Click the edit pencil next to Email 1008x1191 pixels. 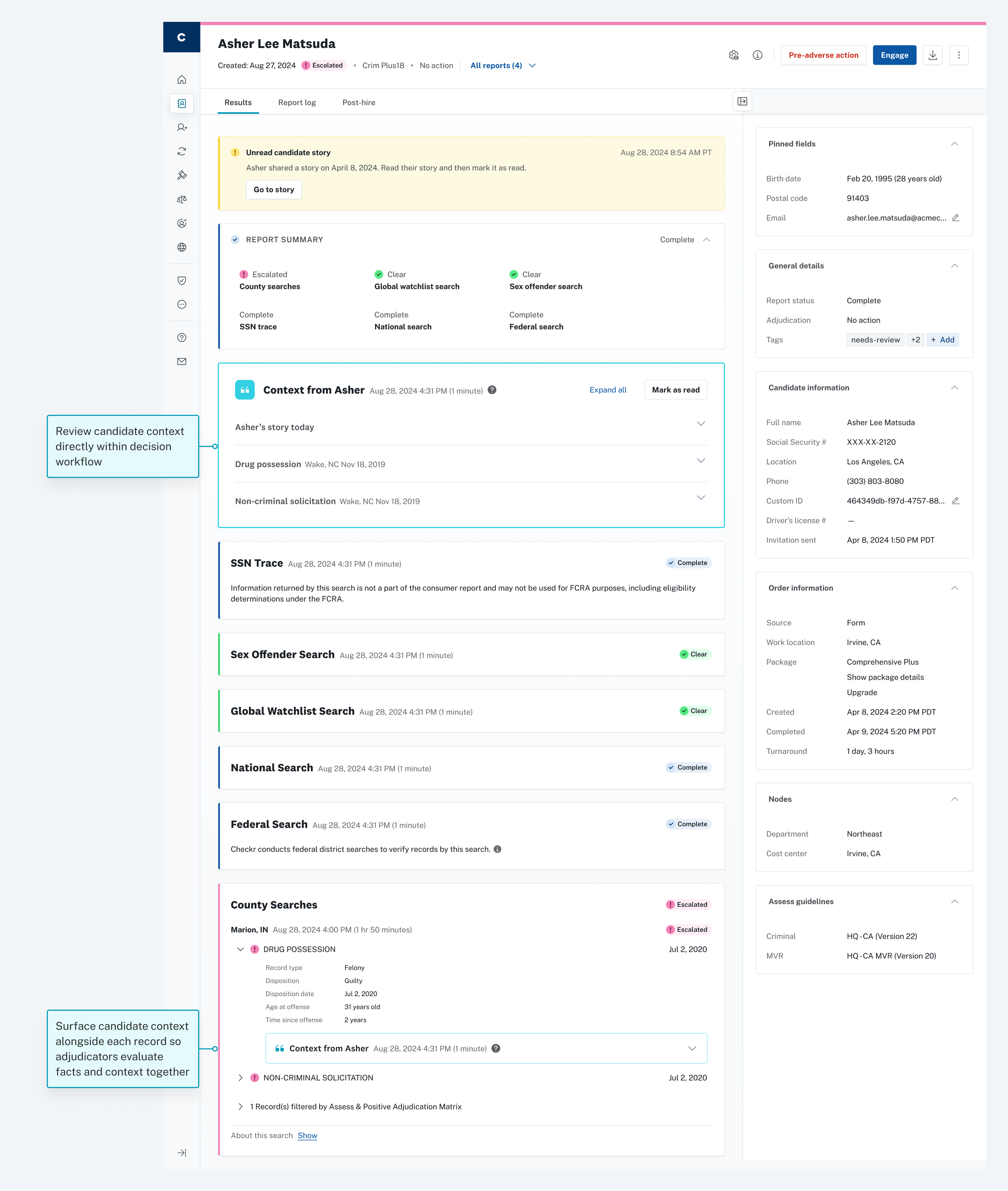(x=956, y=218)
